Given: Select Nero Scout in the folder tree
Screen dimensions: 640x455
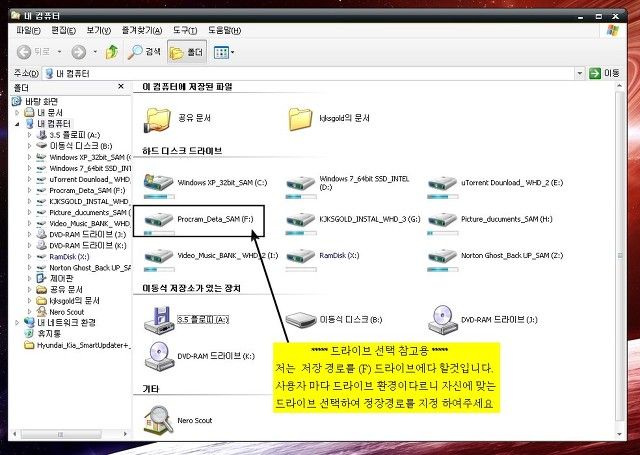Looking at the screenshot, I should point(67,312).
